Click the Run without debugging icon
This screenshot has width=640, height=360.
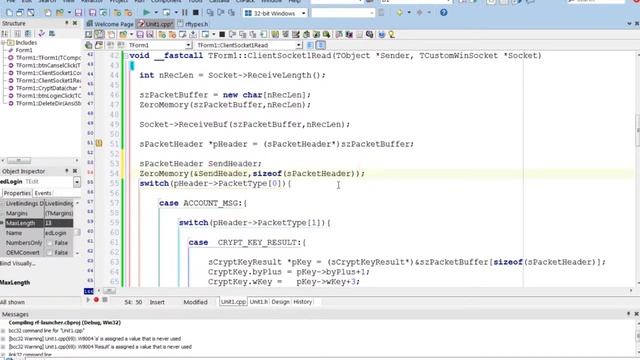pos(166,13)
